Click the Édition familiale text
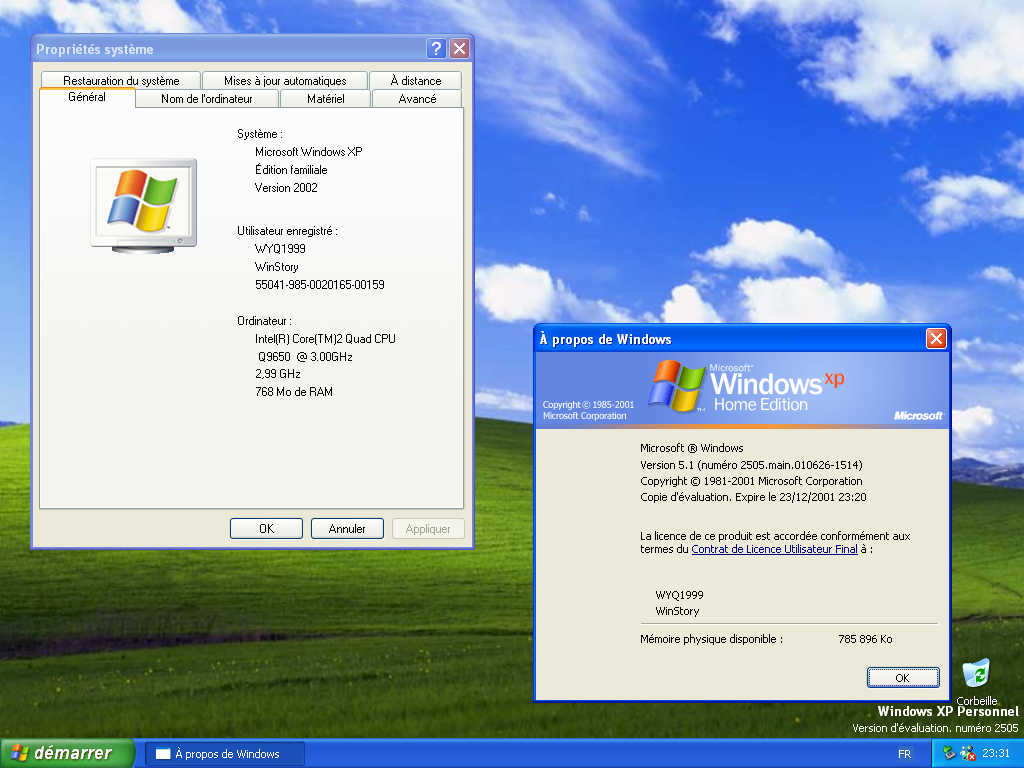Viewport: 1024px width, 768px height. point(291,170)
